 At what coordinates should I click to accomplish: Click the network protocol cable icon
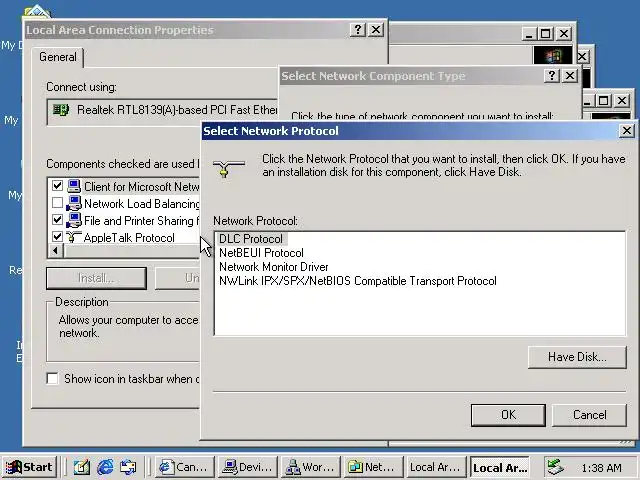[229, 167]
